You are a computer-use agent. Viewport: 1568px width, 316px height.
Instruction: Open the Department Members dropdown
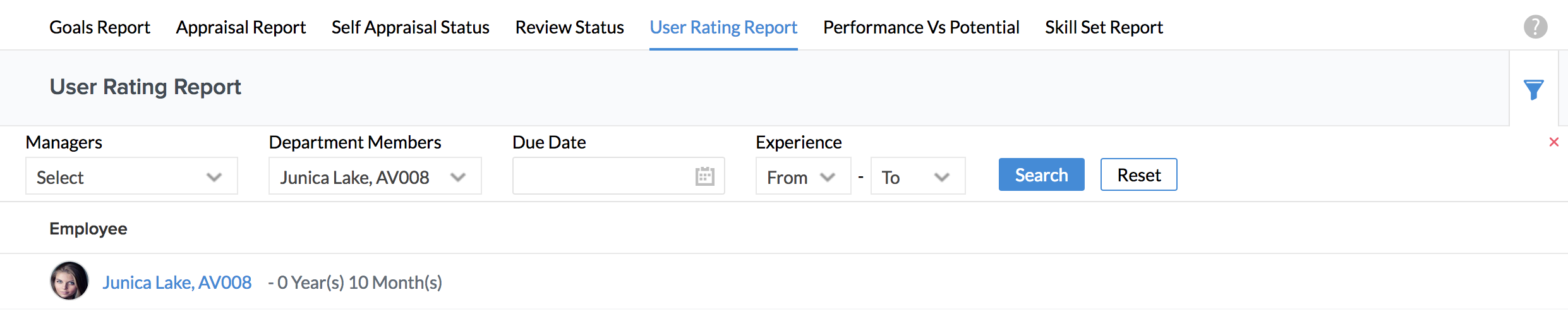(375, 176)
